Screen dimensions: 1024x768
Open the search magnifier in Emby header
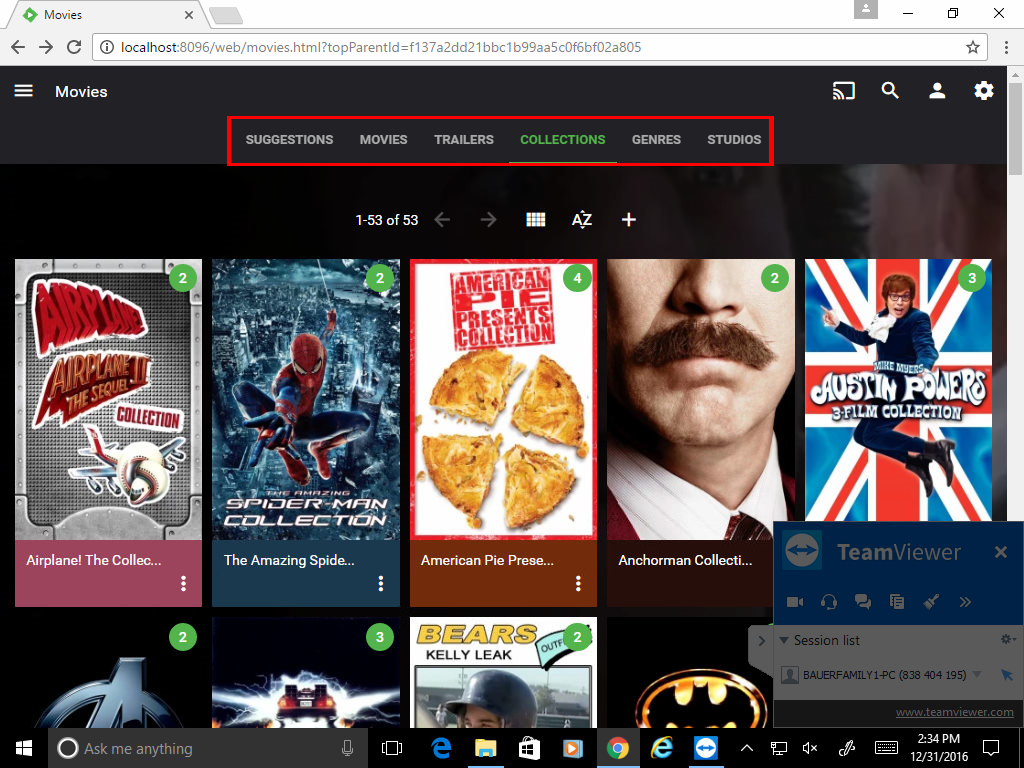[890, 91]
